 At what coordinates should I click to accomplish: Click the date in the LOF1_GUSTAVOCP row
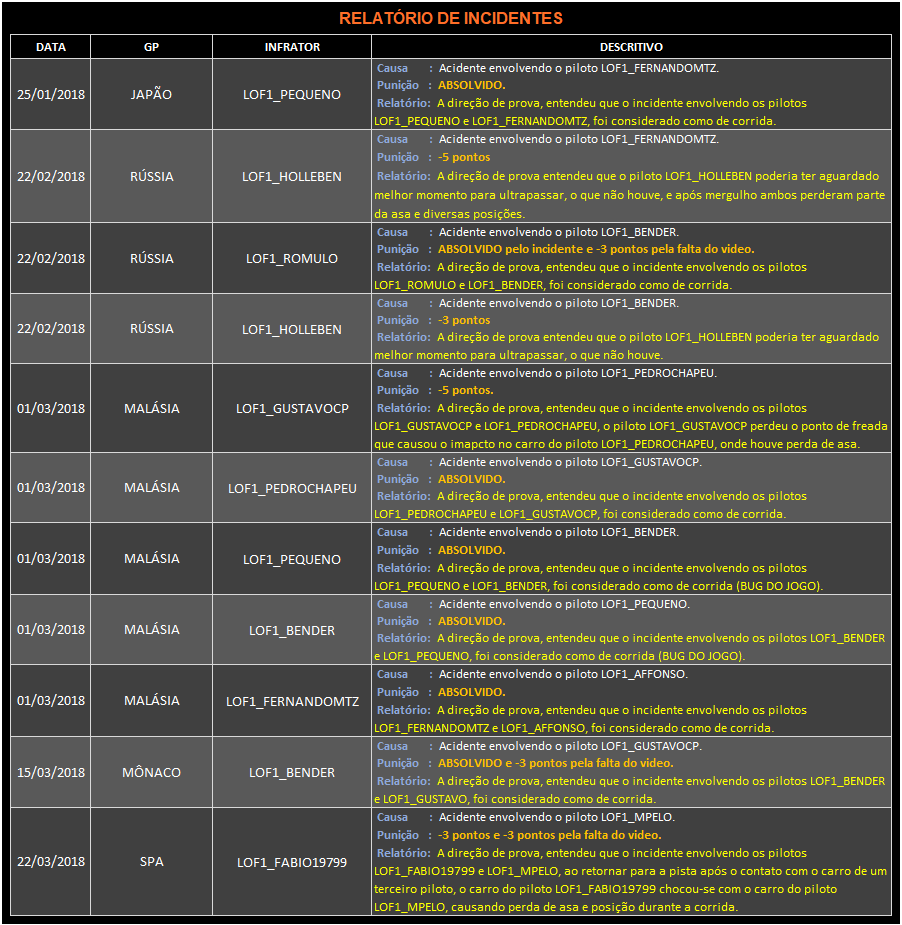[51, 408]
